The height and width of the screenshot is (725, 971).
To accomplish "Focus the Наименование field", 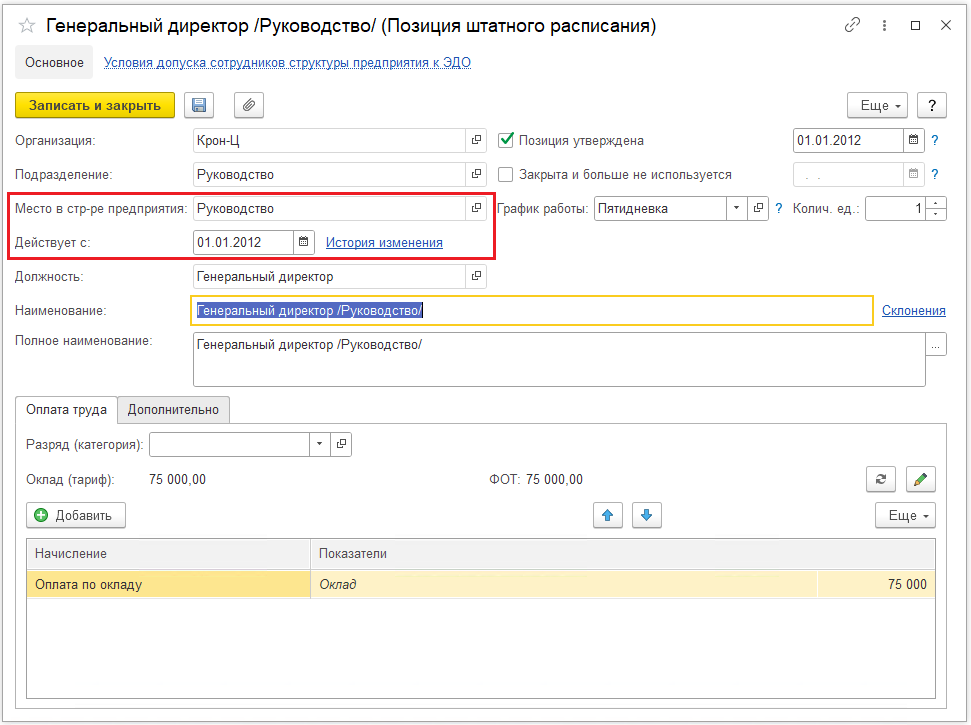I will 532,310.
